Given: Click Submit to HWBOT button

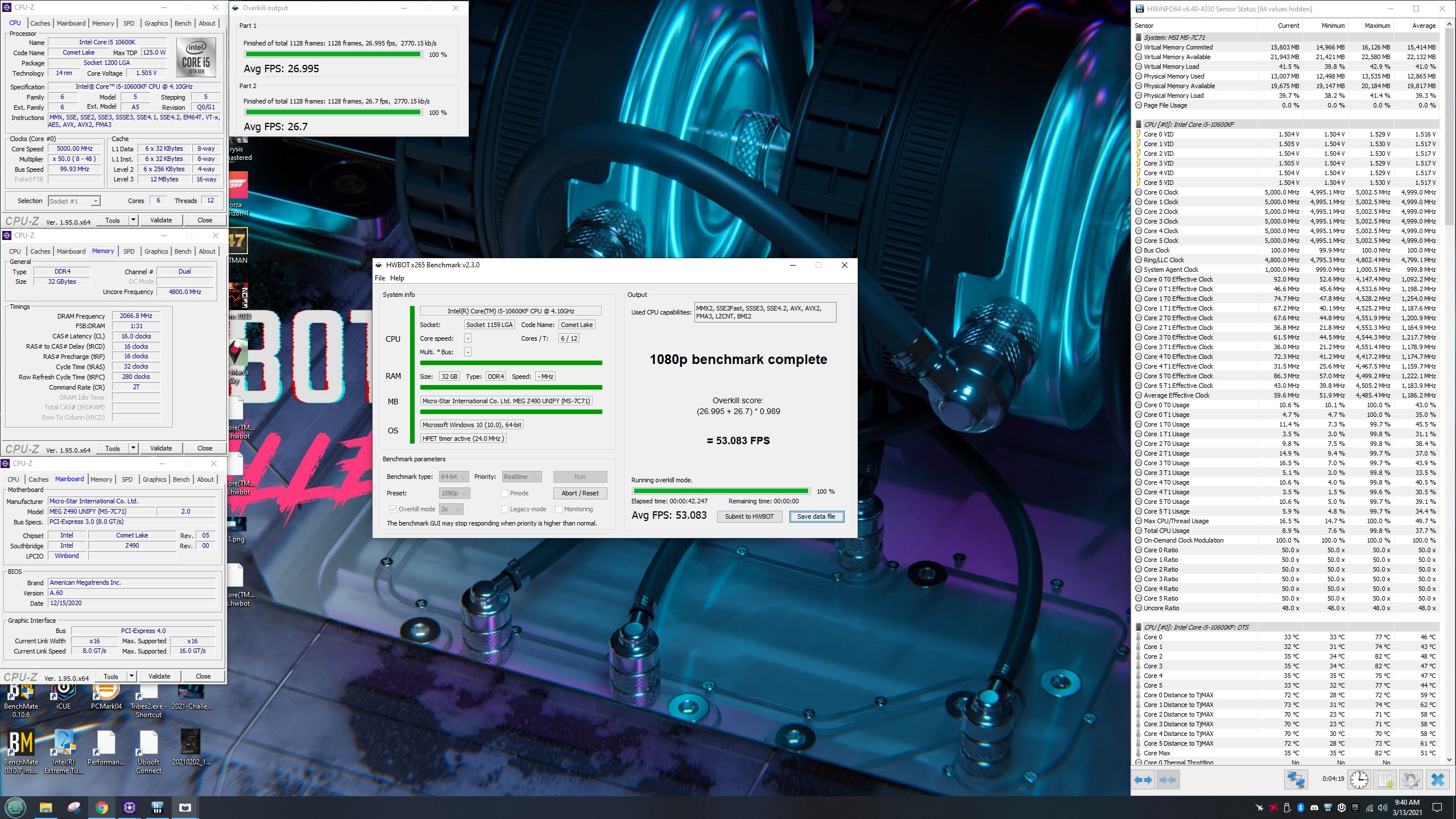Looking at the screenshot, I should click(749, 516).
